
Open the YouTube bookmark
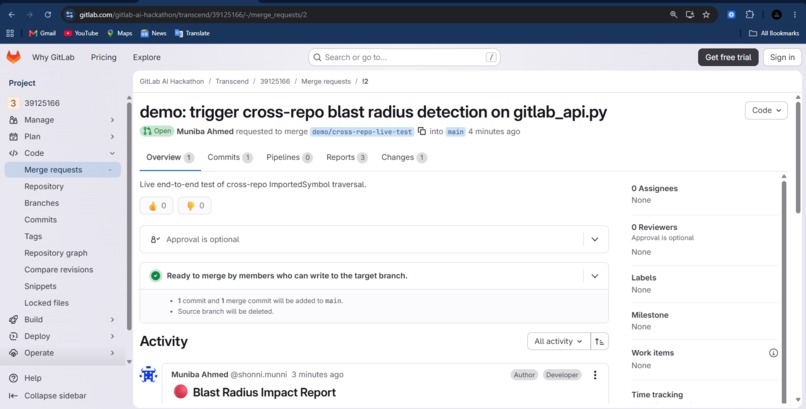click(81, 33)
